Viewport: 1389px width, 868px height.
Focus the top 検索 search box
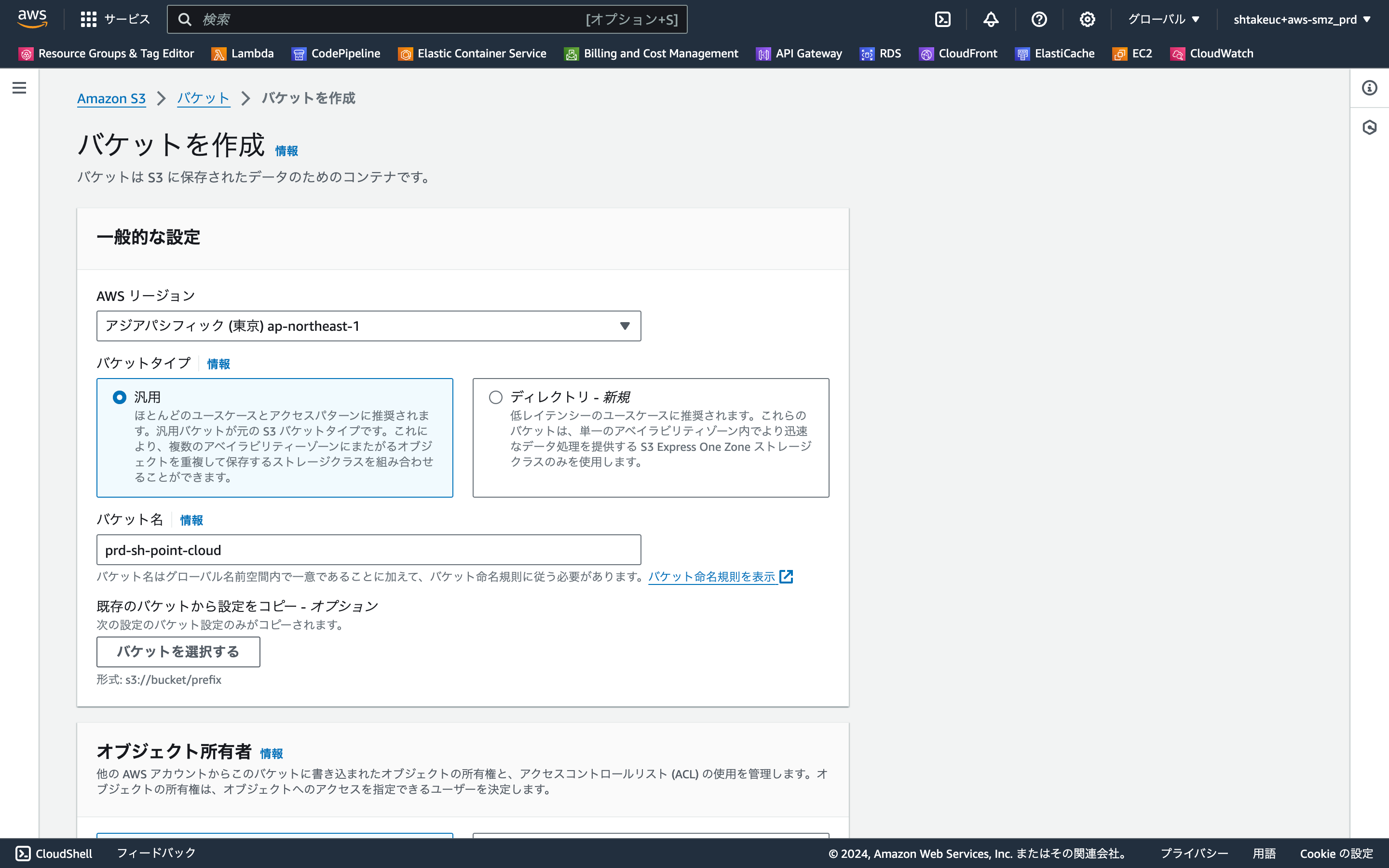pyautogui.click(x=427, y=19)
